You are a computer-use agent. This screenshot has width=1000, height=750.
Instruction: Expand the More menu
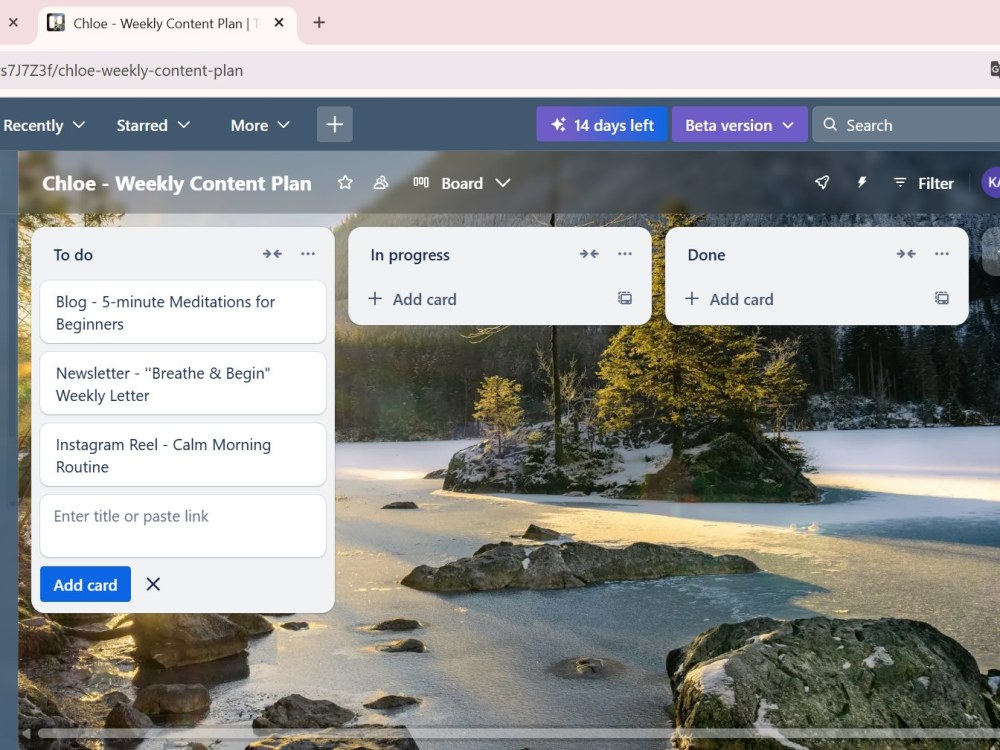260,125
